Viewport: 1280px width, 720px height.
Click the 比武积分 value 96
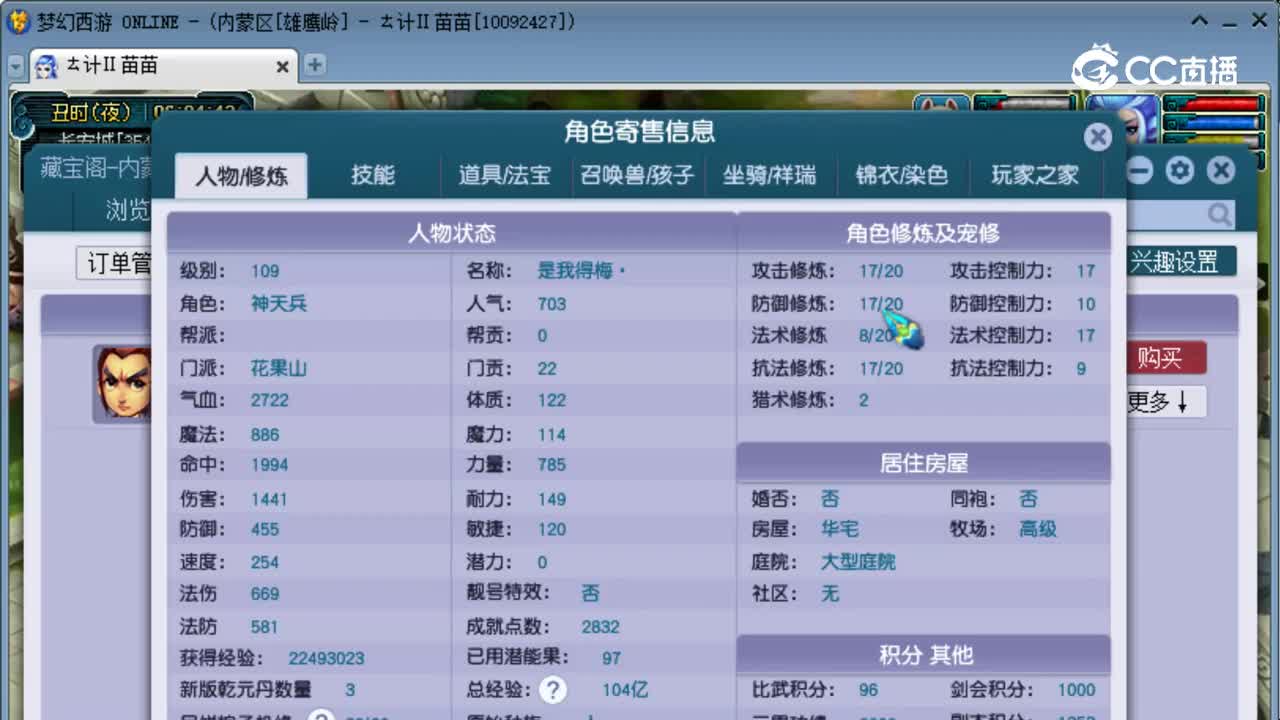pos(868,690)
